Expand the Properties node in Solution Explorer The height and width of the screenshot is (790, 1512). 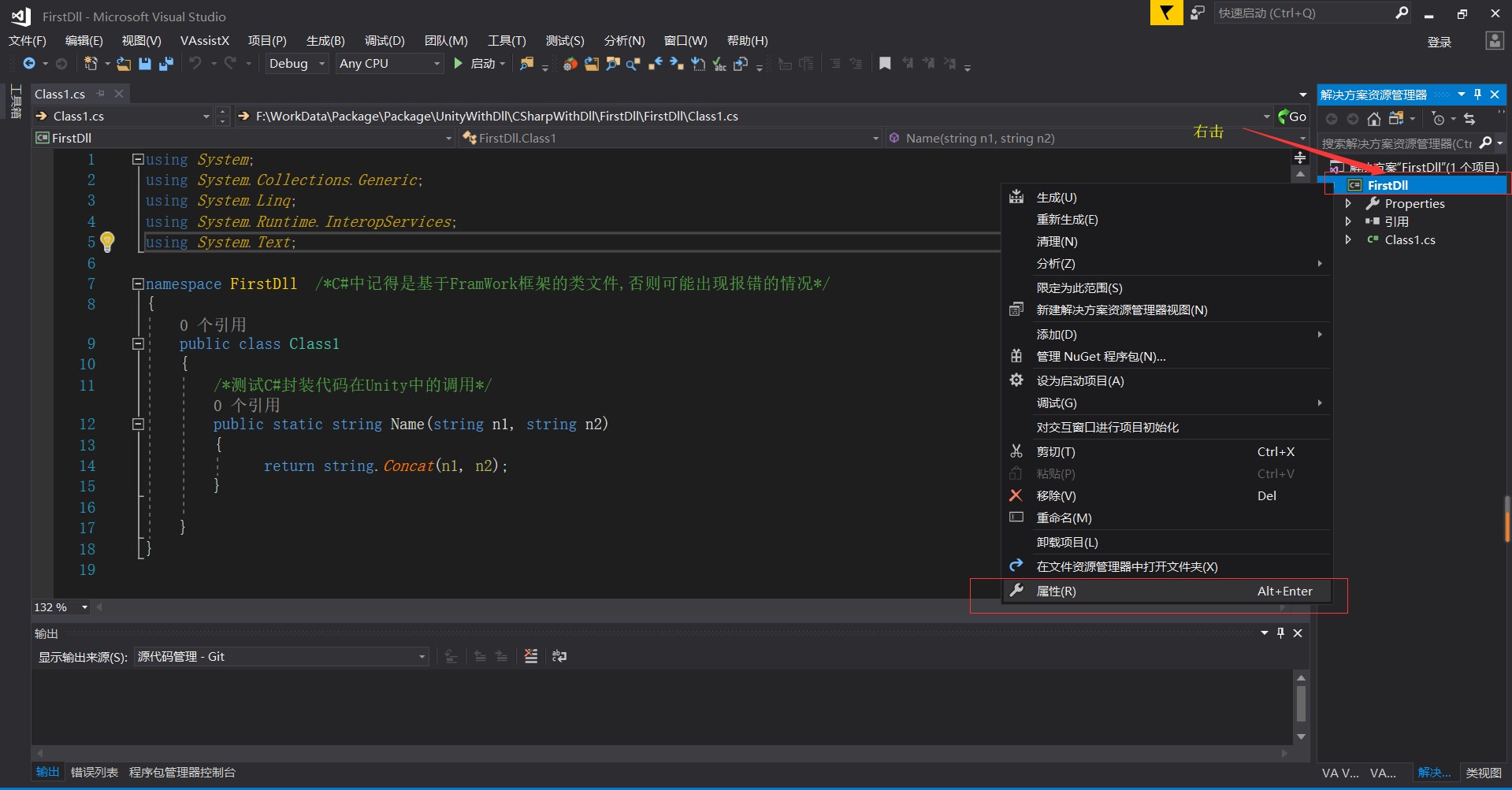point(1348,203)
